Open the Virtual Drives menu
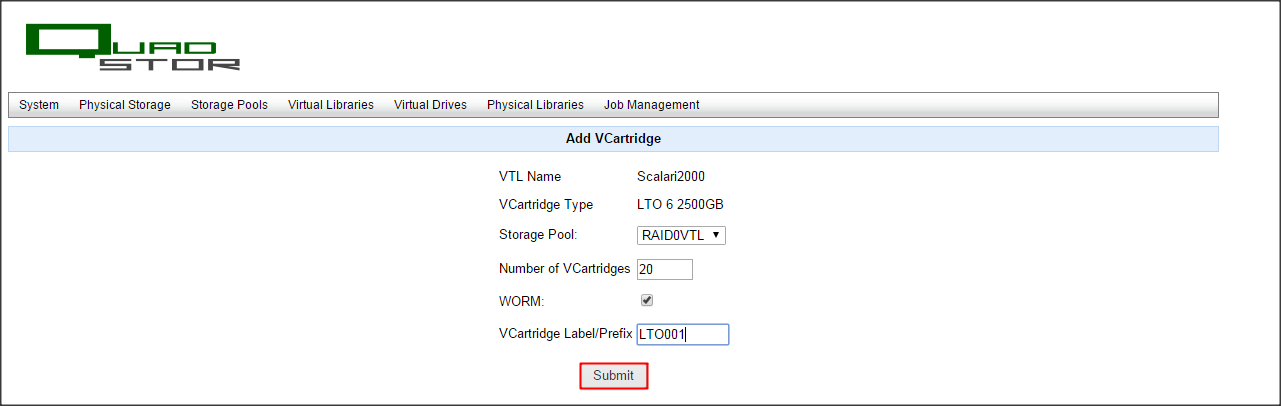Screen dimensions: 1281x406 [430, 105]
